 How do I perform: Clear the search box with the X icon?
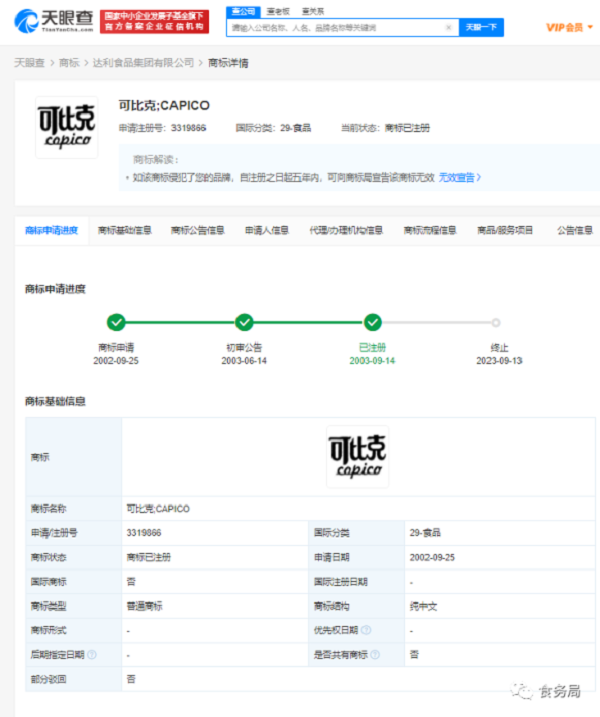point(449,27)
